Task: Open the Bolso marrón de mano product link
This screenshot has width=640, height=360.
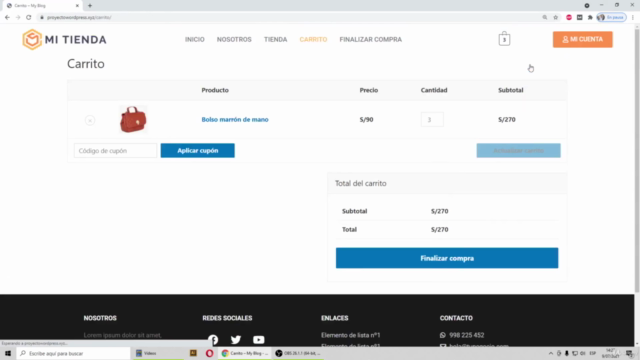Action: [x=235, y=120]
